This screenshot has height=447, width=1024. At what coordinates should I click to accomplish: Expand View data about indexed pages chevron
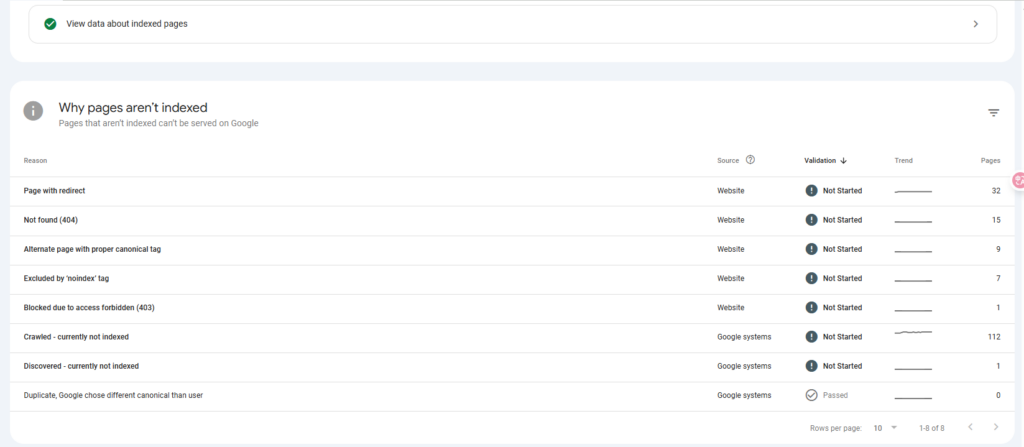coord(975,24)
